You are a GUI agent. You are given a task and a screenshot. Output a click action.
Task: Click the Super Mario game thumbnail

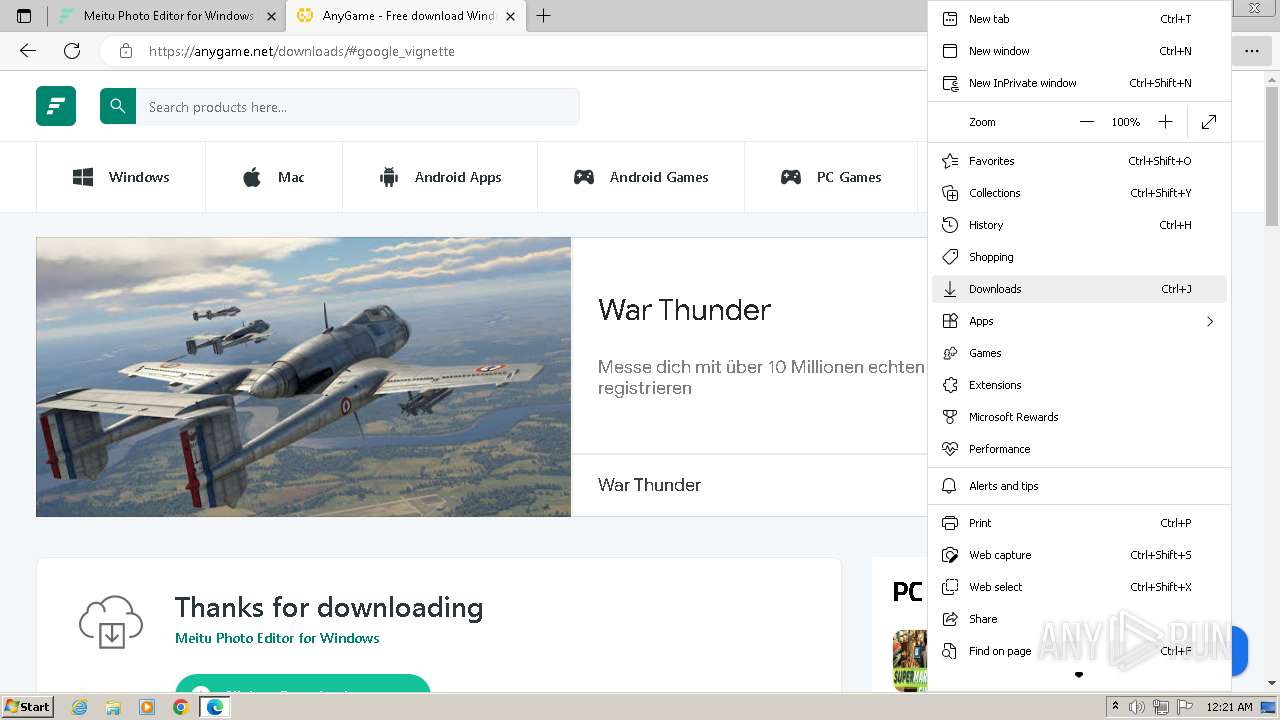910,660
